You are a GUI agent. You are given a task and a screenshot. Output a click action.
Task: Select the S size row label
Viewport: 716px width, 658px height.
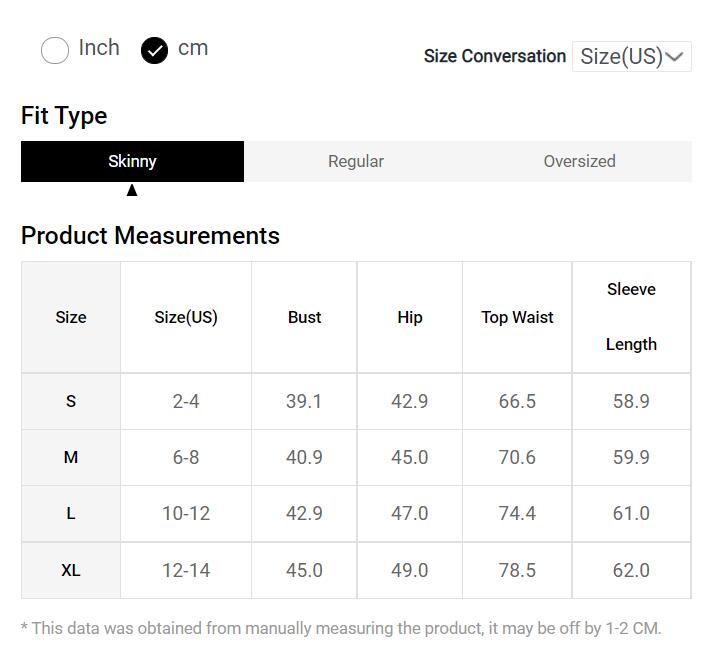(x=71, y=401)
